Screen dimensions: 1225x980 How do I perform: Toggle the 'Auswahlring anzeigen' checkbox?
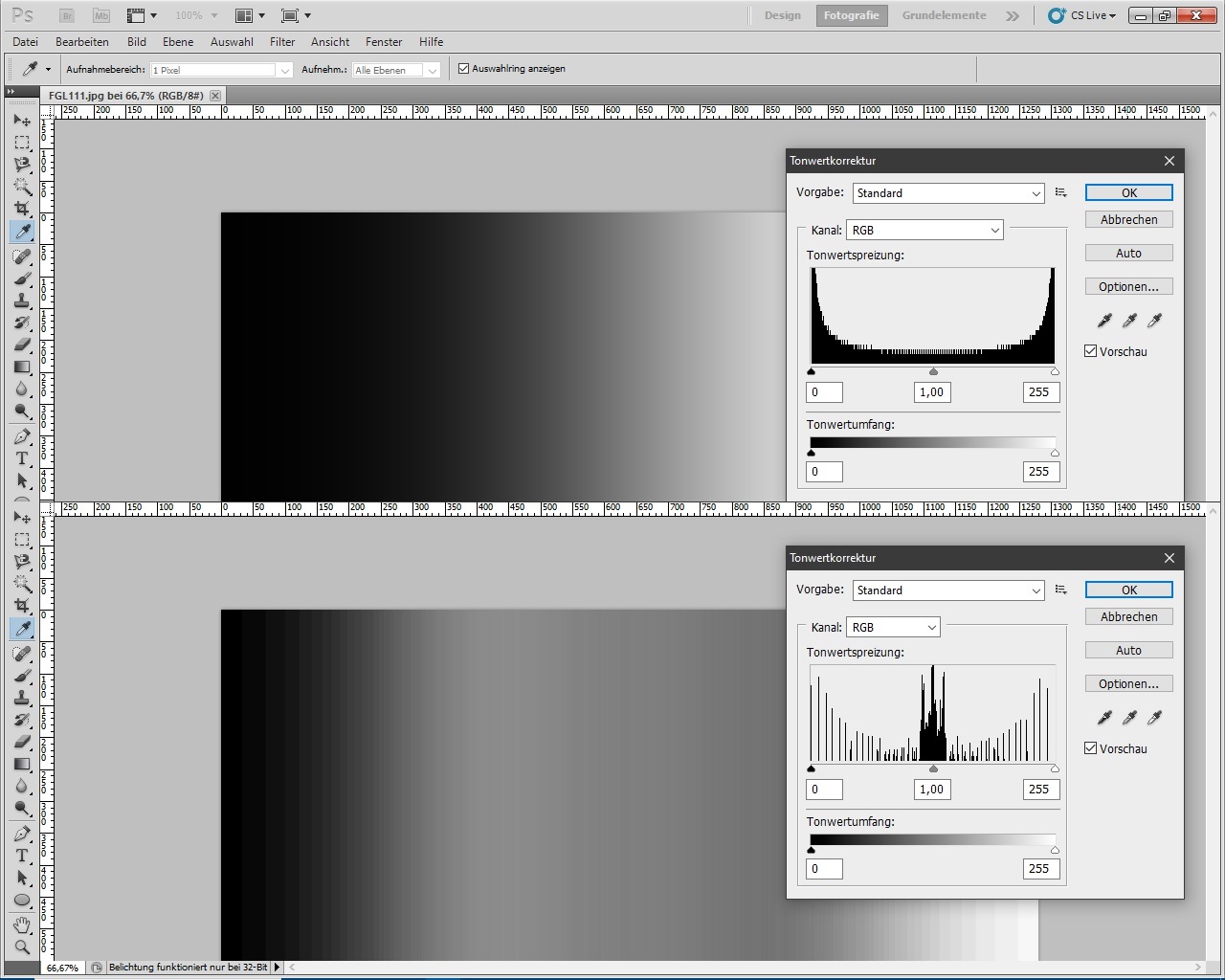[464, 69]
